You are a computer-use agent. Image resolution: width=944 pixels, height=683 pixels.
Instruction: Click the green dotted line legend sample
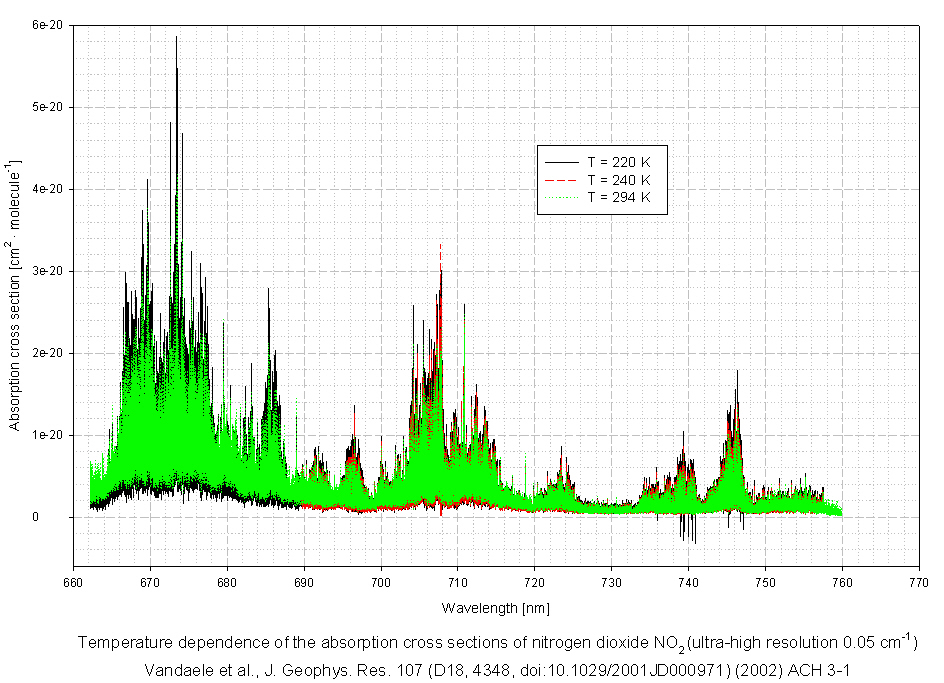click(x=561, y=197)
